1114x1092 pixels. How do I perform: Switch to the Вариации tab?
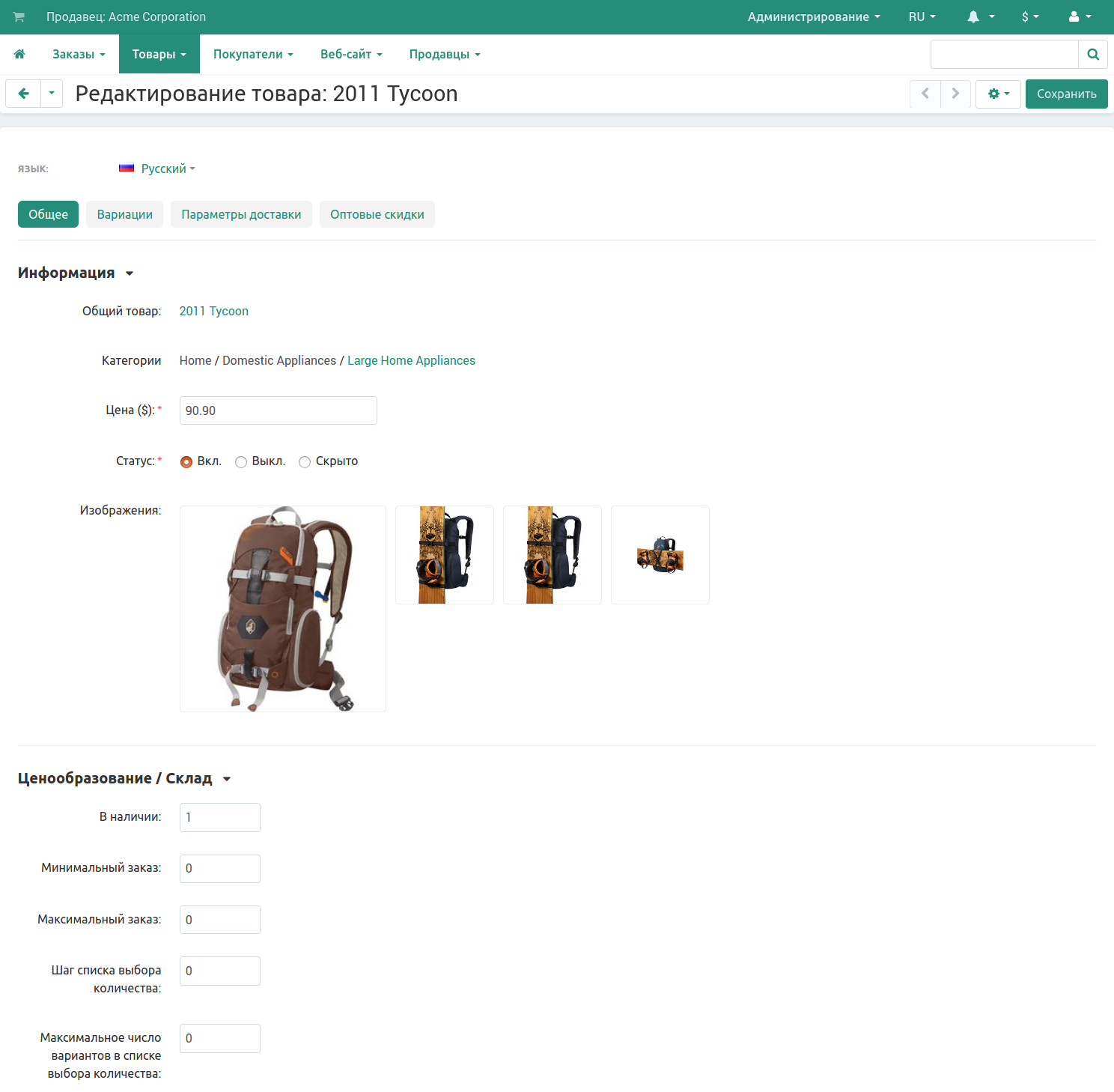124,214
